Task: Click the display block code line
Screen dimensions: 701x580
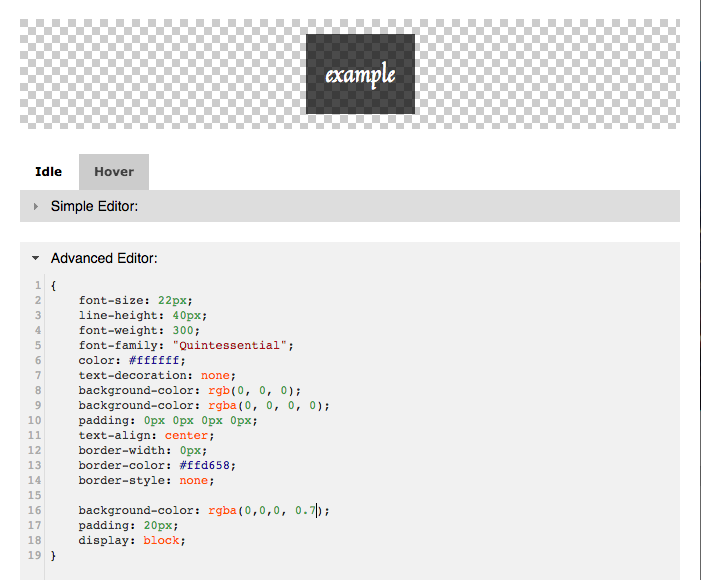Action: click(x=132, y=541)
